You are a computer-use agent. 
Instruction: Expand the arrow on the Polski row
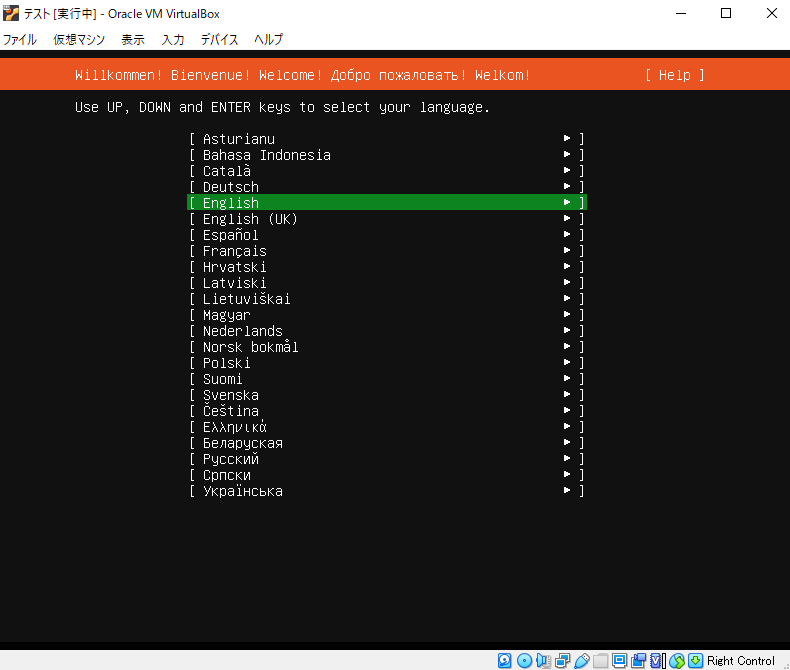567,362
